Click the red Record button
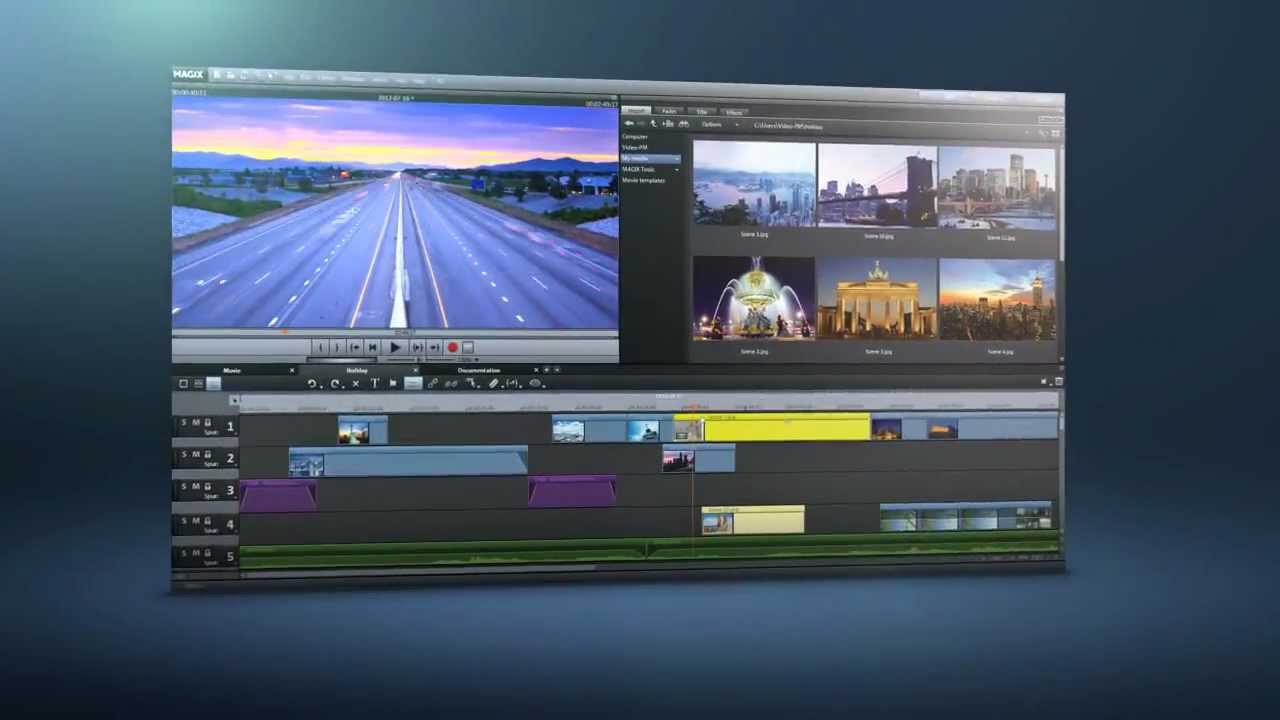Image resolution: width=1280 pixels, height=720 pixels. click(x=452, y=348)
